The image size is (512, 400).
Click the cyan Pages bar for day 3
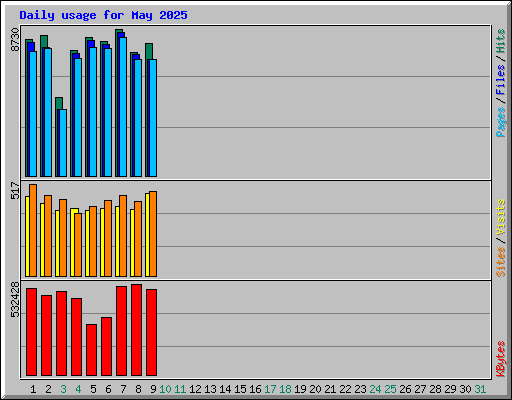63,143
